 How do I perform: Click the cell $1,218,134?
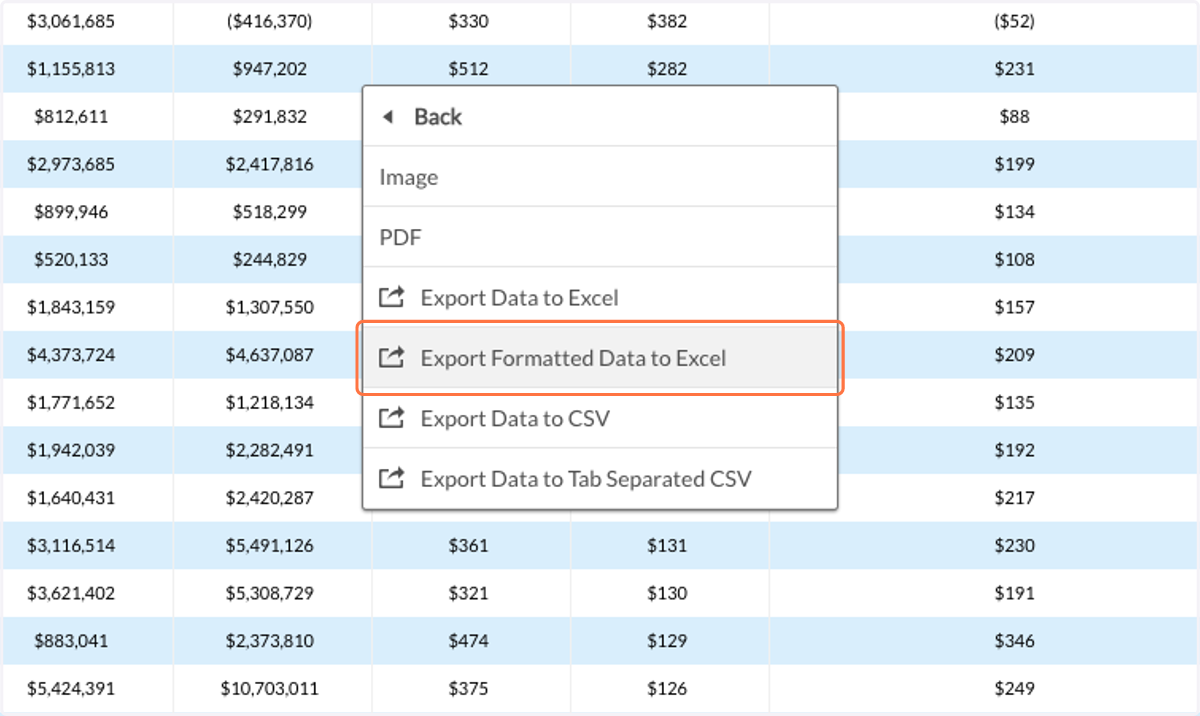270,402
